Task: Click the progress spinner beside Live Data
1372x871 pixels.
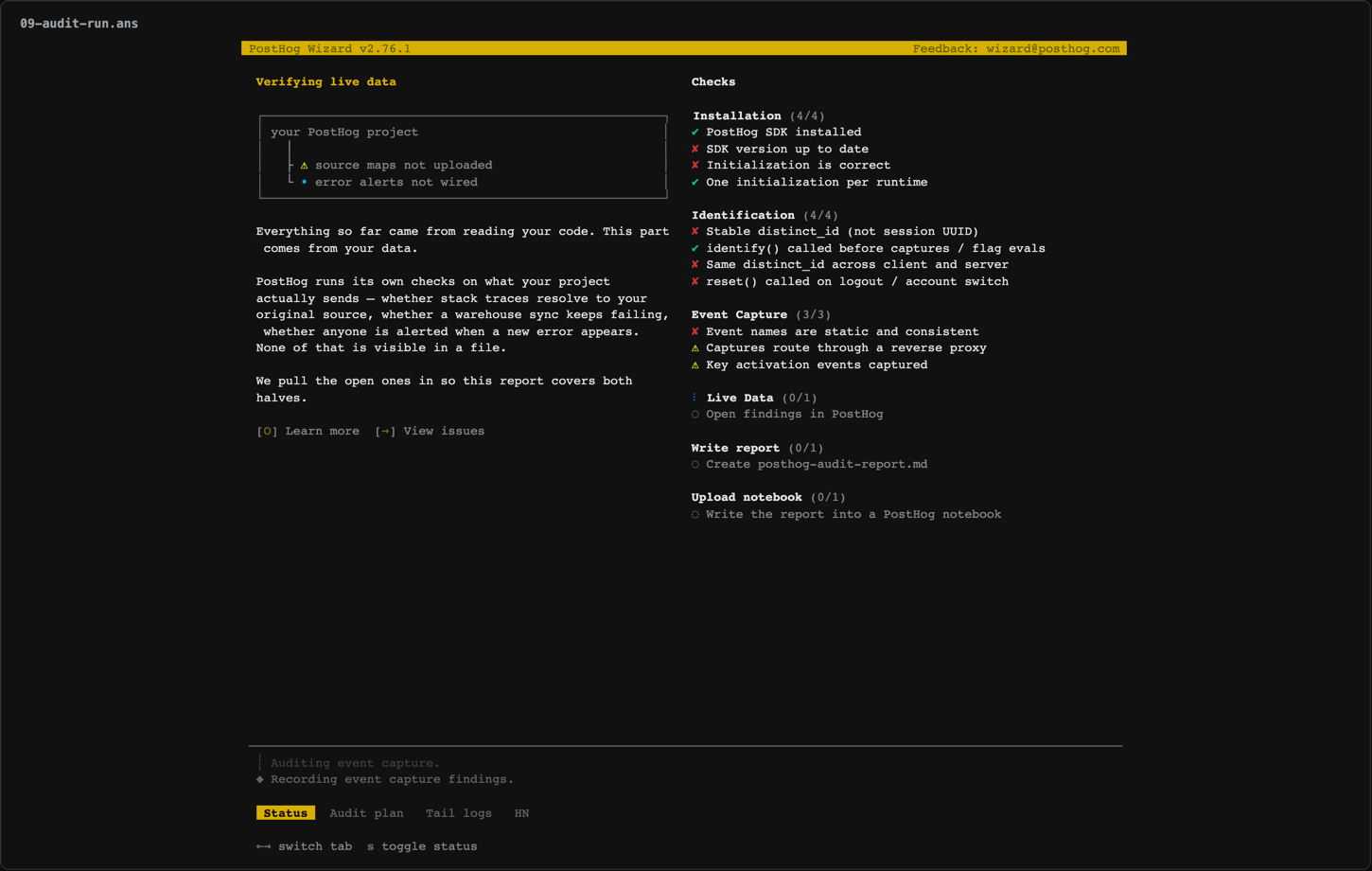Action: [695, 398]
